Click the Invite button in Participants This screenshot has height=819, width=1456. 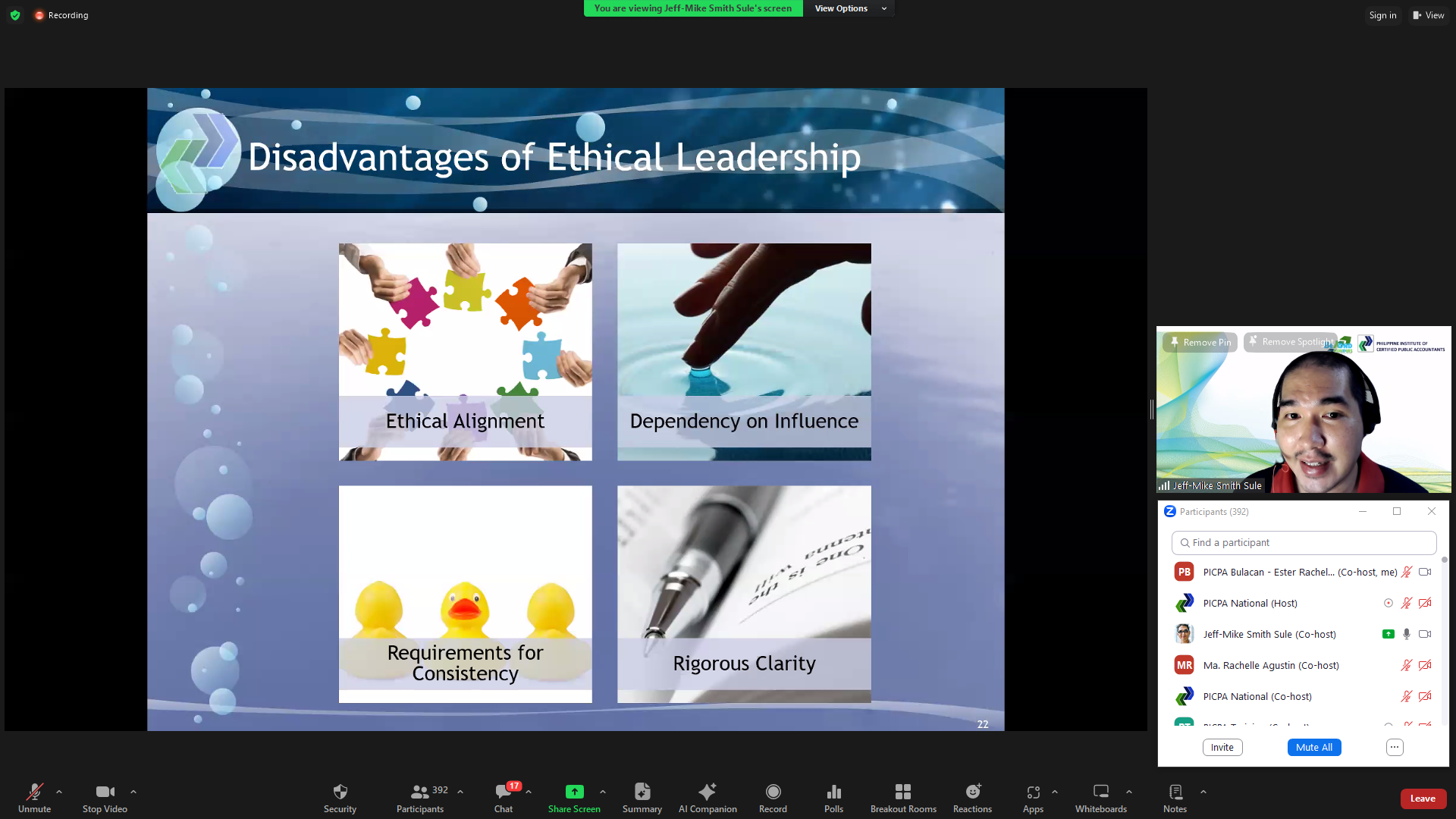[x=1222, y=747]
